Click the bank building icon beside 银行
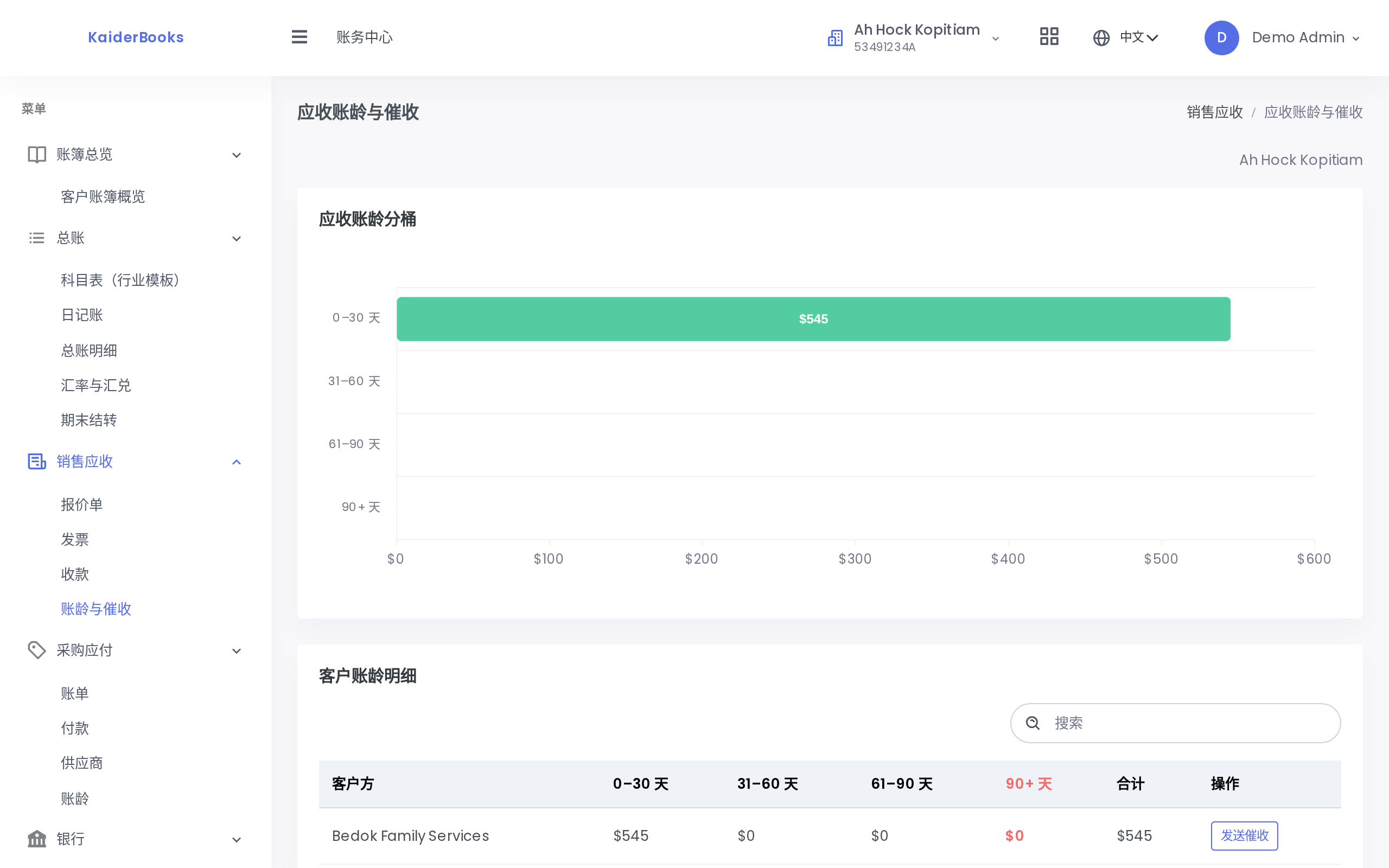This screenshot has width=1389, height=868. pyautogui.click(x=37, y=839)
